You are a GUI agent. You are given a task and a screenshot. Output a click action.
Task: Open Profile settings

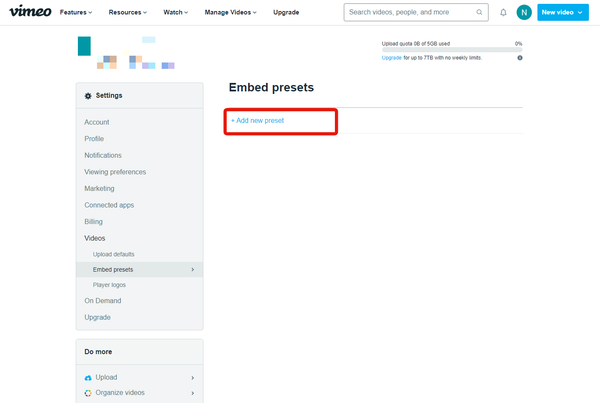pos(94,139)
